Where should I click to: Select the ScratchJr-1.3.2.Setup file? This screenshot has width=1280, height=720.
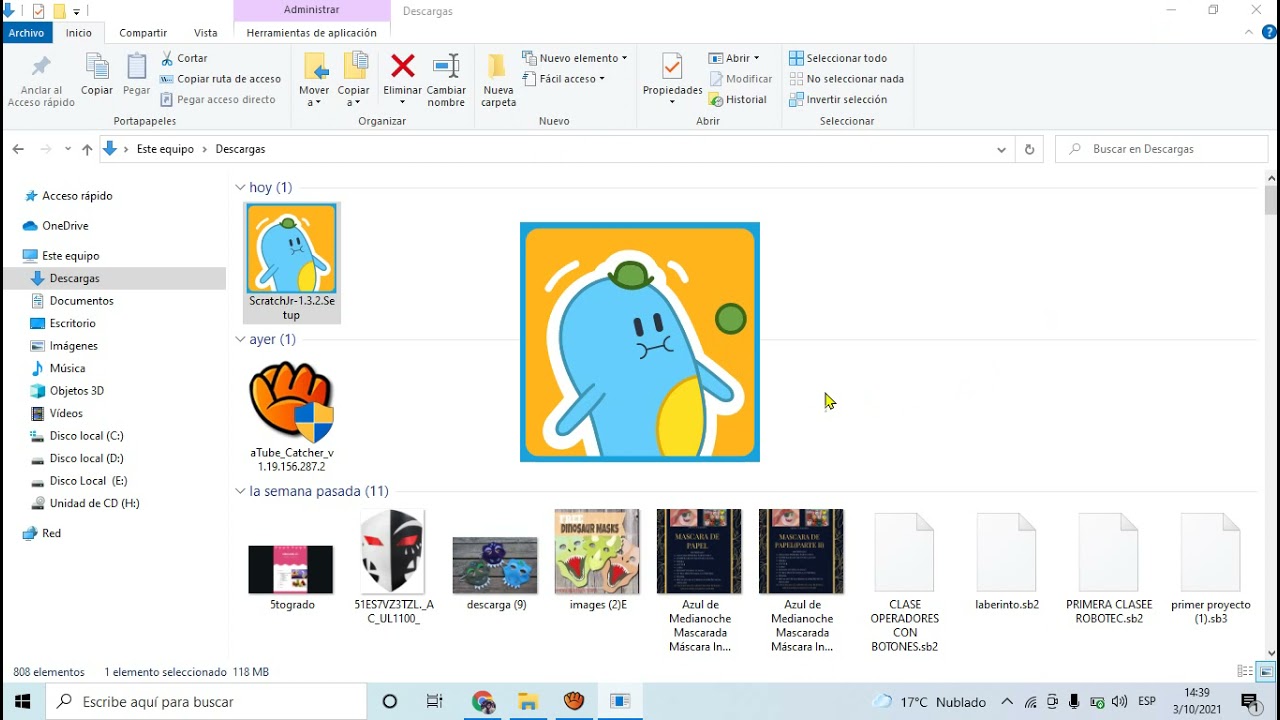(291, 263)
